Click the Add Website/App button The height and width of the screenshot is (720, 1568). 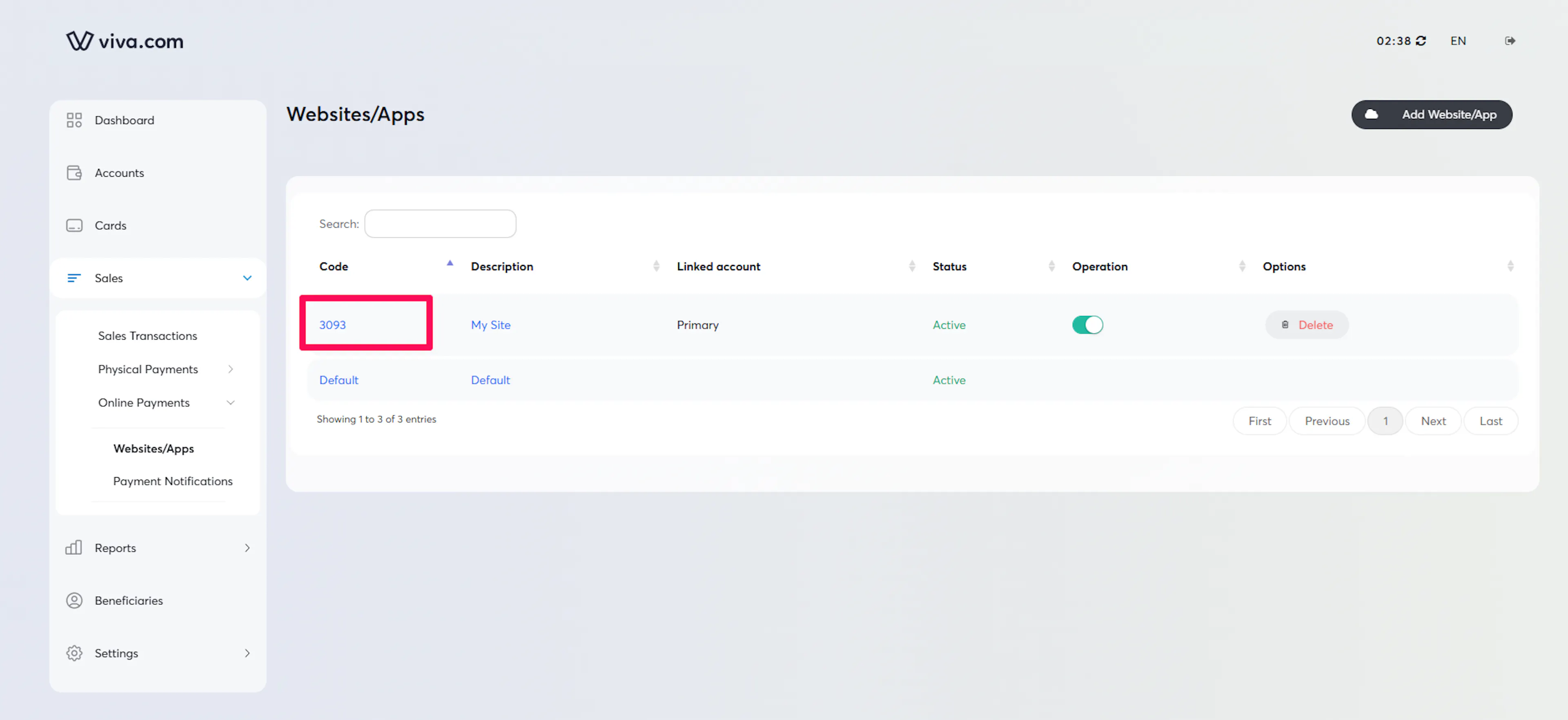(x=1432, y=114)
